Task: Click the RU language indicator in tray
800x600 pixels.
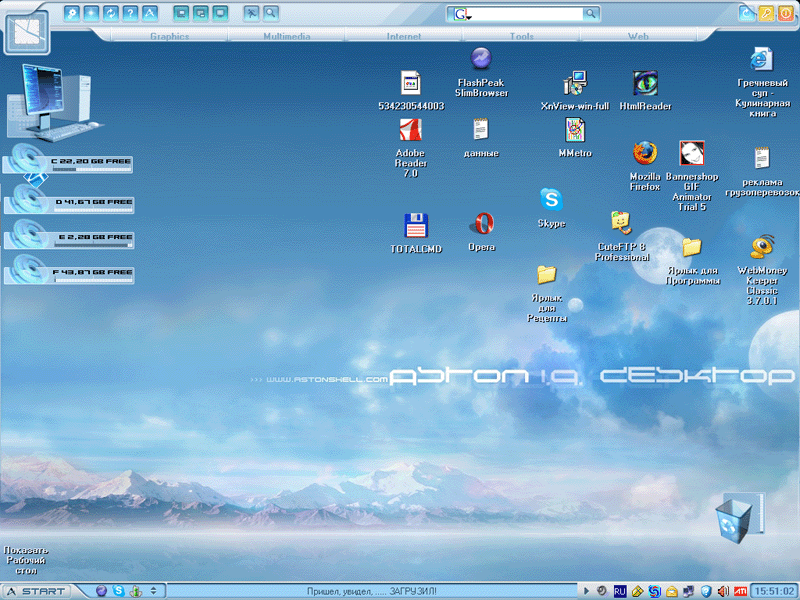Action: coord(620,591)
